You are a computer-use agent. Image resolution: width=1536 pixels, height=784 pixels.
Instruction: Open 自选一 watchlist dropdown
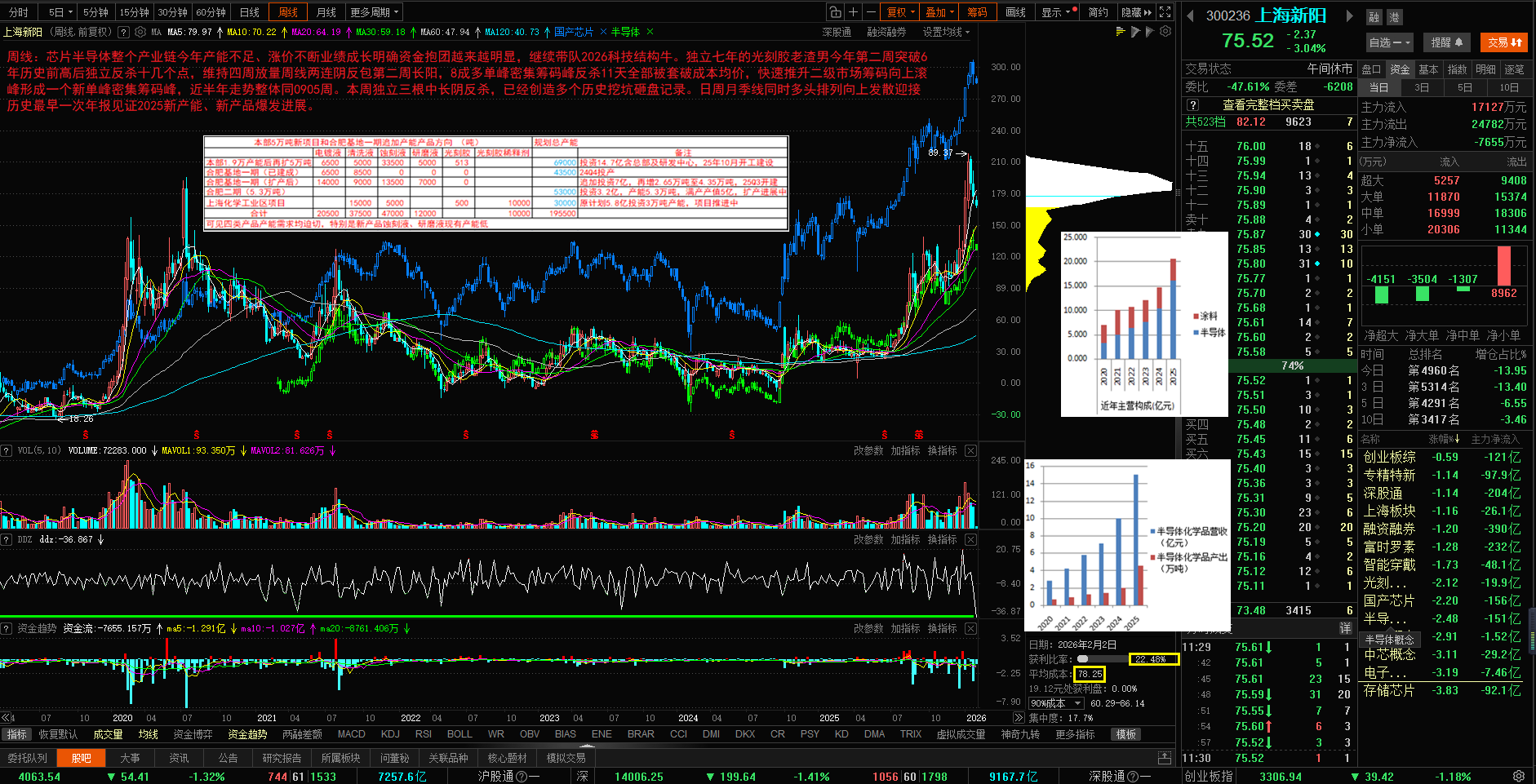[1389, 42]
